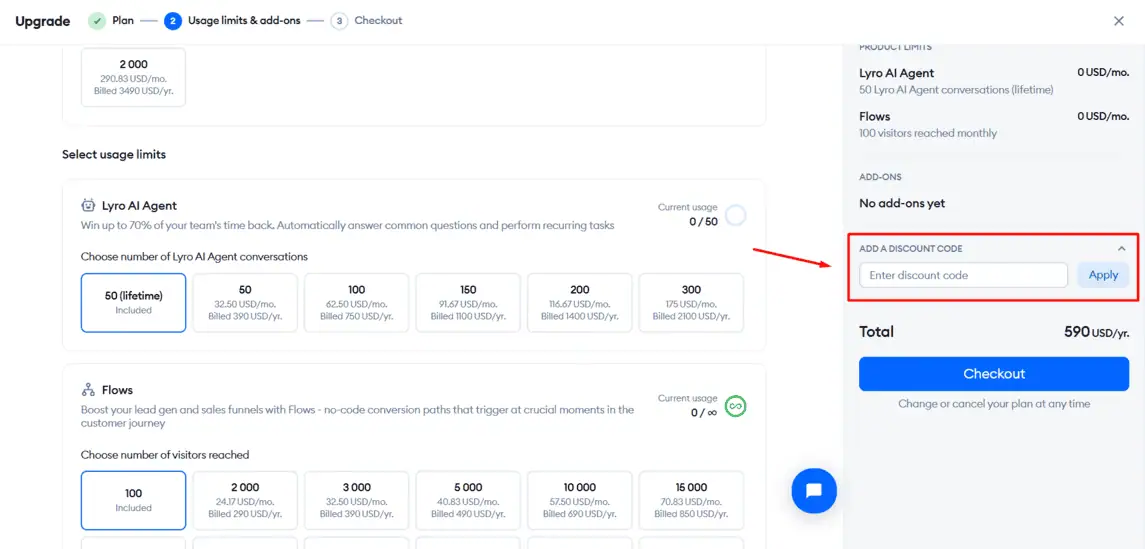Screen dimensions: 1145x549
Task: Click the Enter discount code field
Action: (x=963, y=275)
